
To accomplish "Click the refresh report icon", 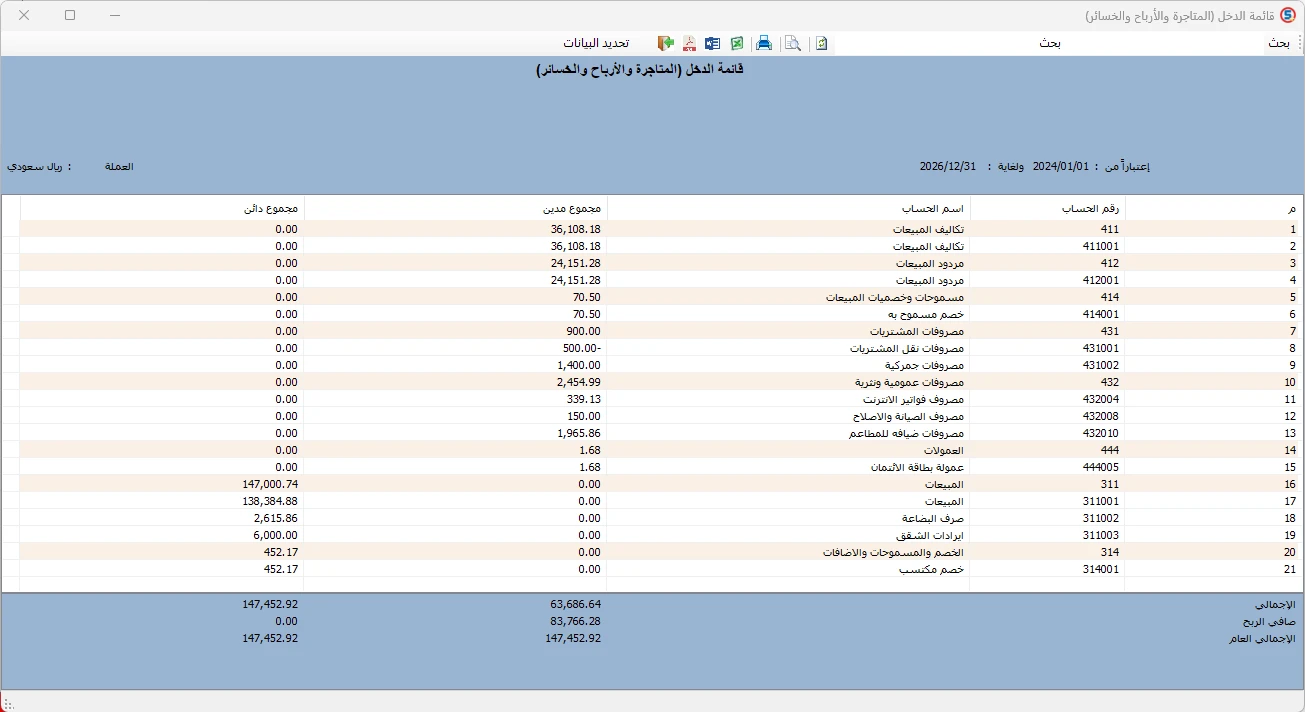I will pos(821,43).
